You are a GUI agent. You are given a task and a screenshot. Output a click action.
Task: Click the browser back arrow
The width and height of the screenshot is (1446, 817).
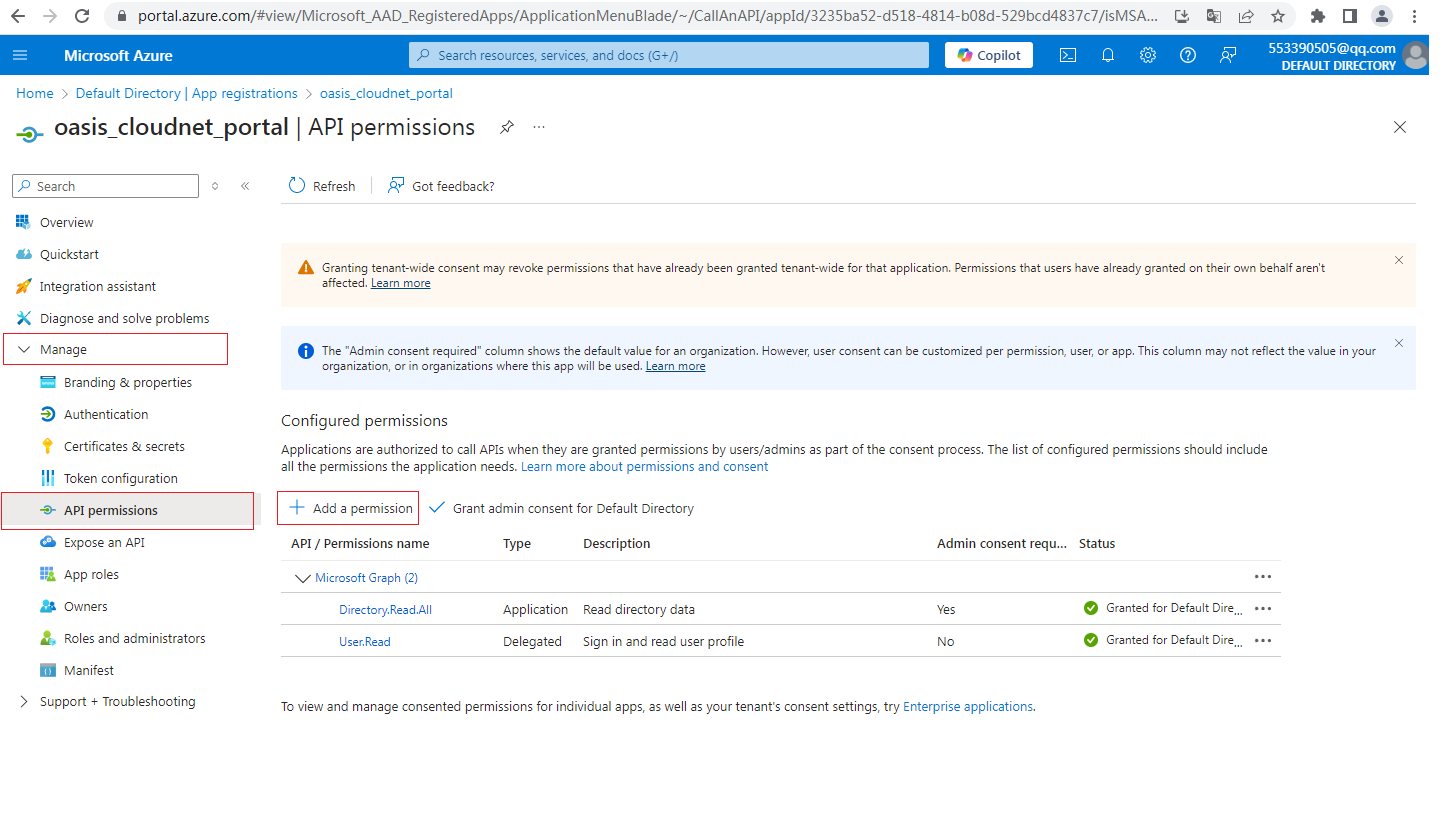[x=18, y=16]
